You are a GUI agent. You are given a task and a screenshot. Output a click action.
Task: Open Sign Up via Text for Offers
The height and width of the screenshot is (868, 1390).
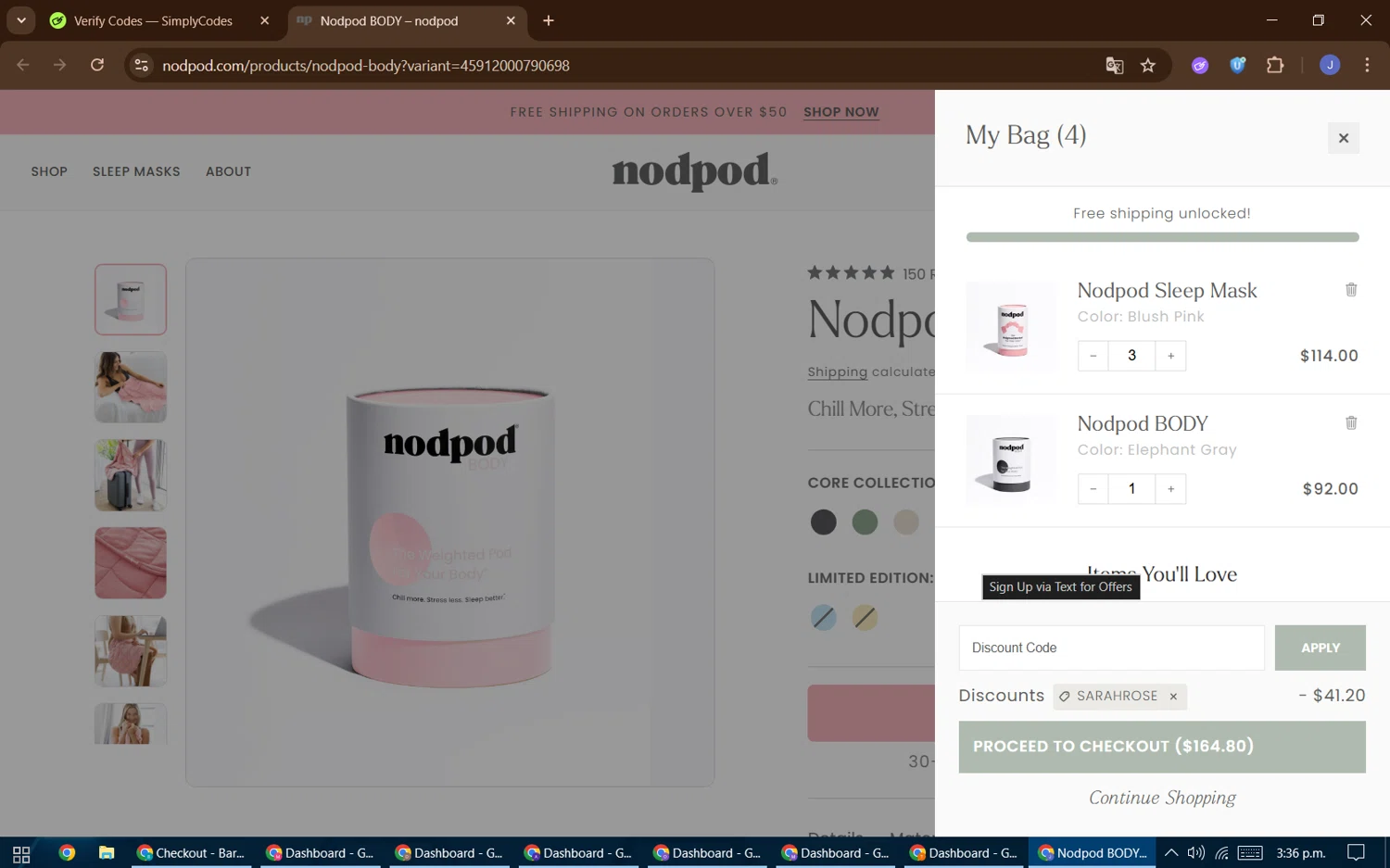(x=1060, y=586)
